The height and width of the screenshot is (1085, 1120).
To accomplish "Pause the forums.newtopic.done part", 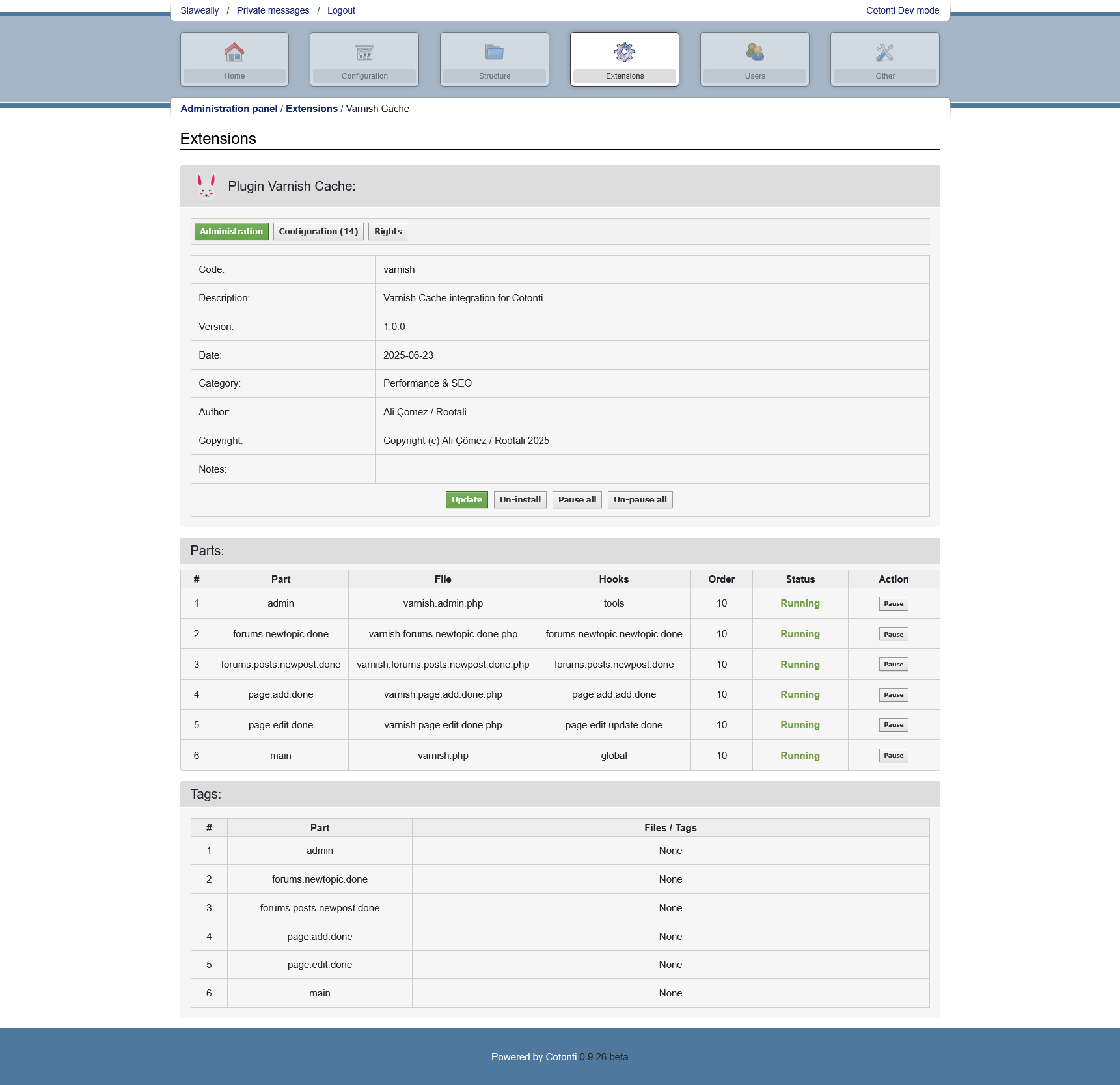I will point(894,635).
